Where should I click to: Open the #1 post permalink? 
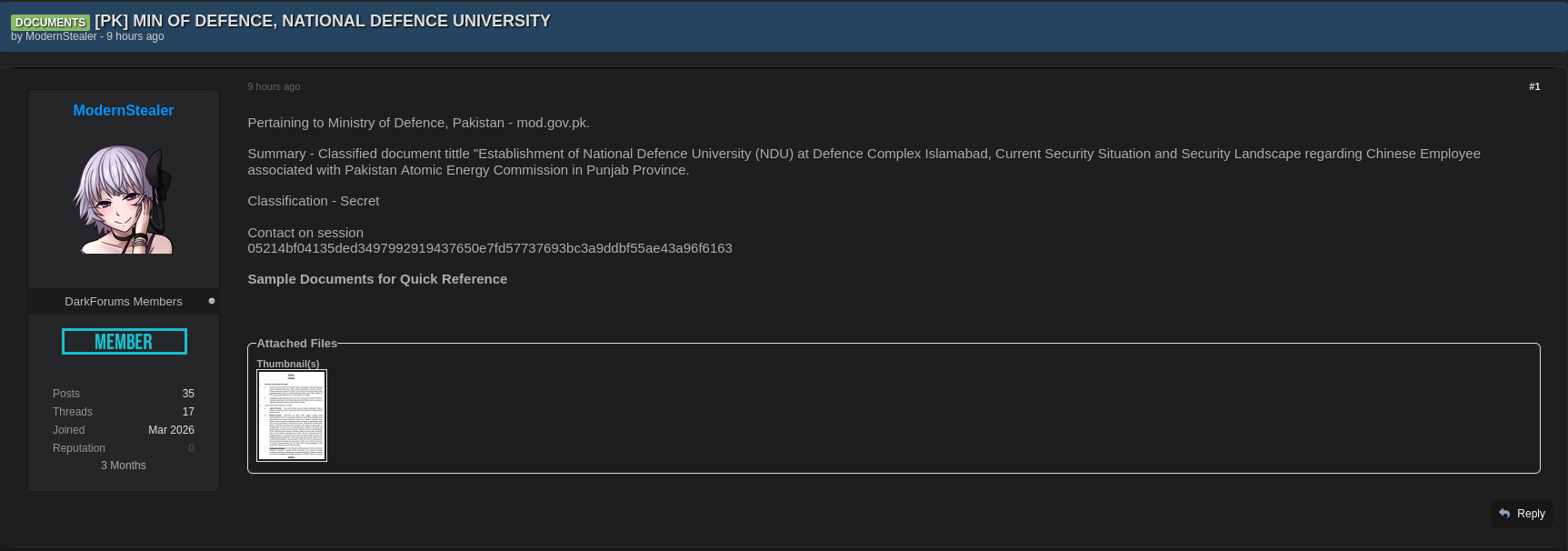[x=1534, y=86]
